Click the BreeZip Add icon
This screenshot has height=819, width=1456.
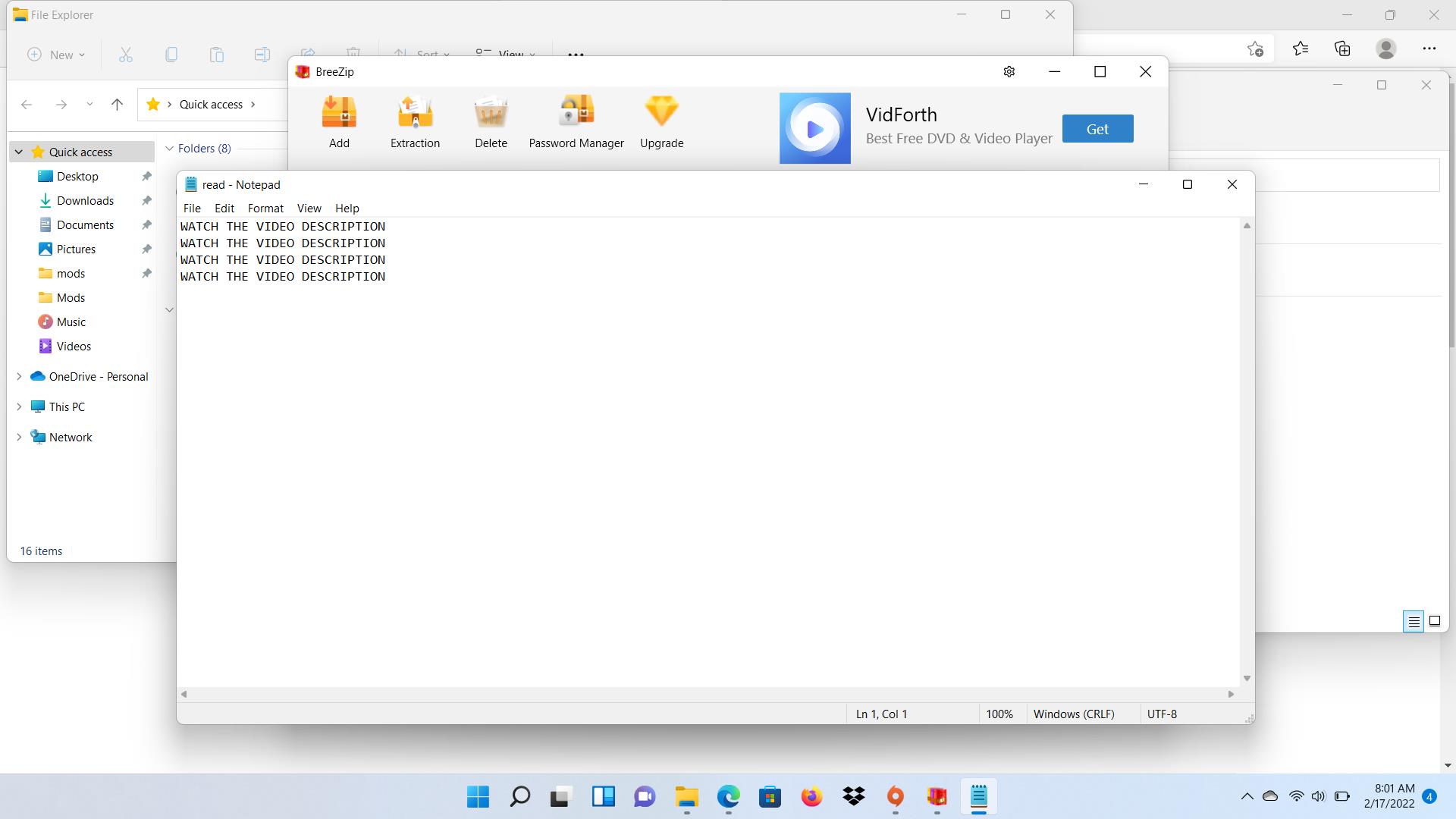(x=339, y=112)
